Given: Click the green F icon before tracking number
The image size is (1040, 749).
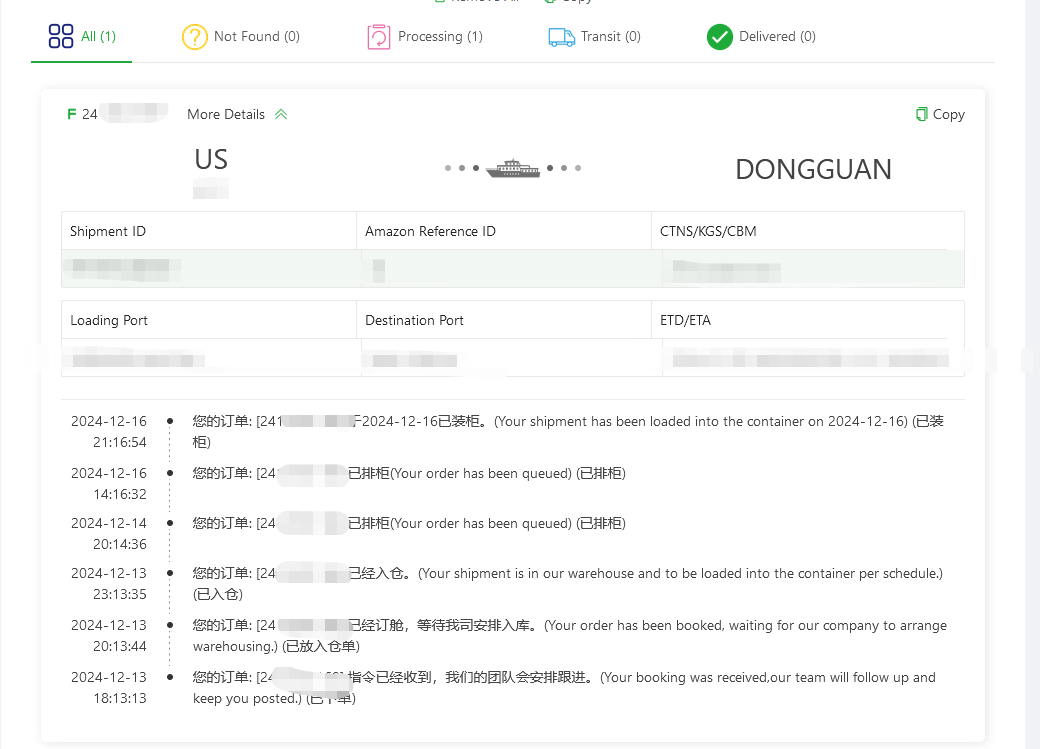Looking at the screenshot, I should pos(71,114).
